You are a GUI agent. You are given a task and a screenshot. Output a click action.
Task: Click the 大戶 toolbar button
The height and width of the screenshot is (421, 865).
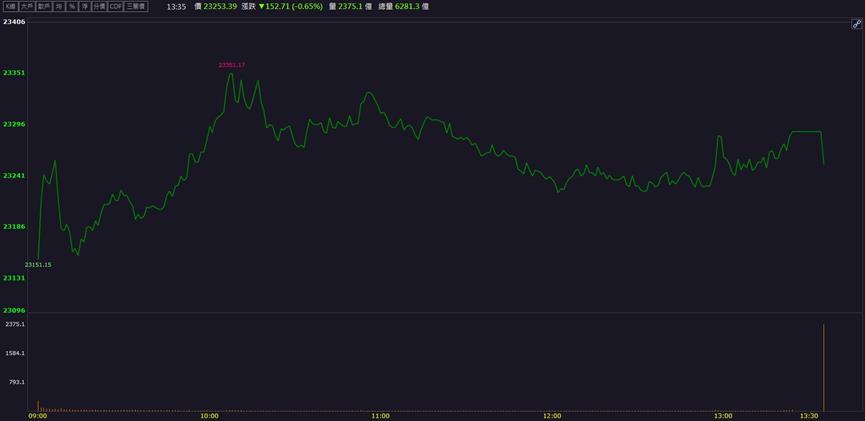pyautogui.click(x=26, y=7)
